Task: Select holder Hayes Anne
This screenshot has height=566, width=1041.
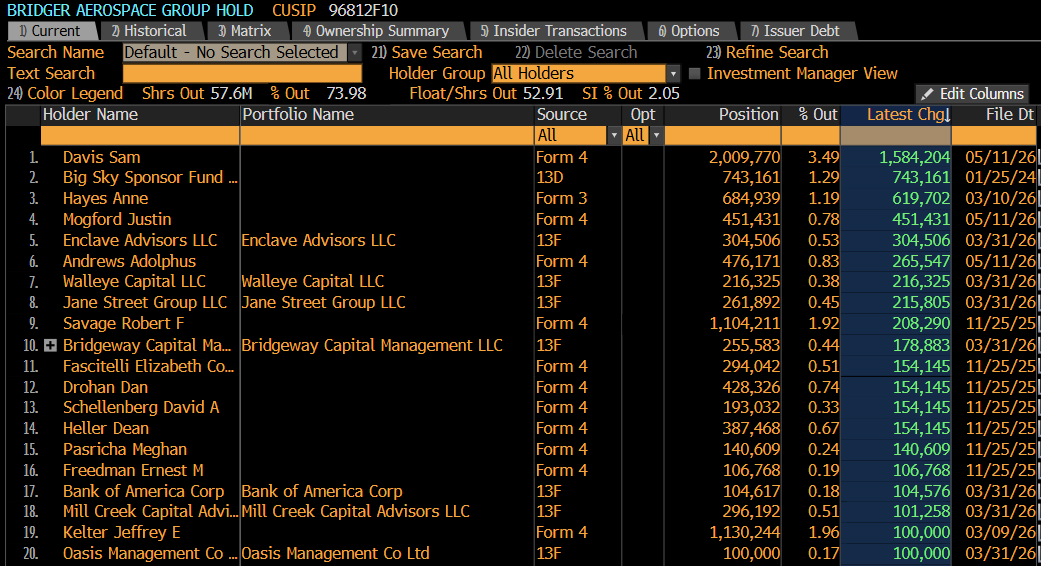Action: 106,198
